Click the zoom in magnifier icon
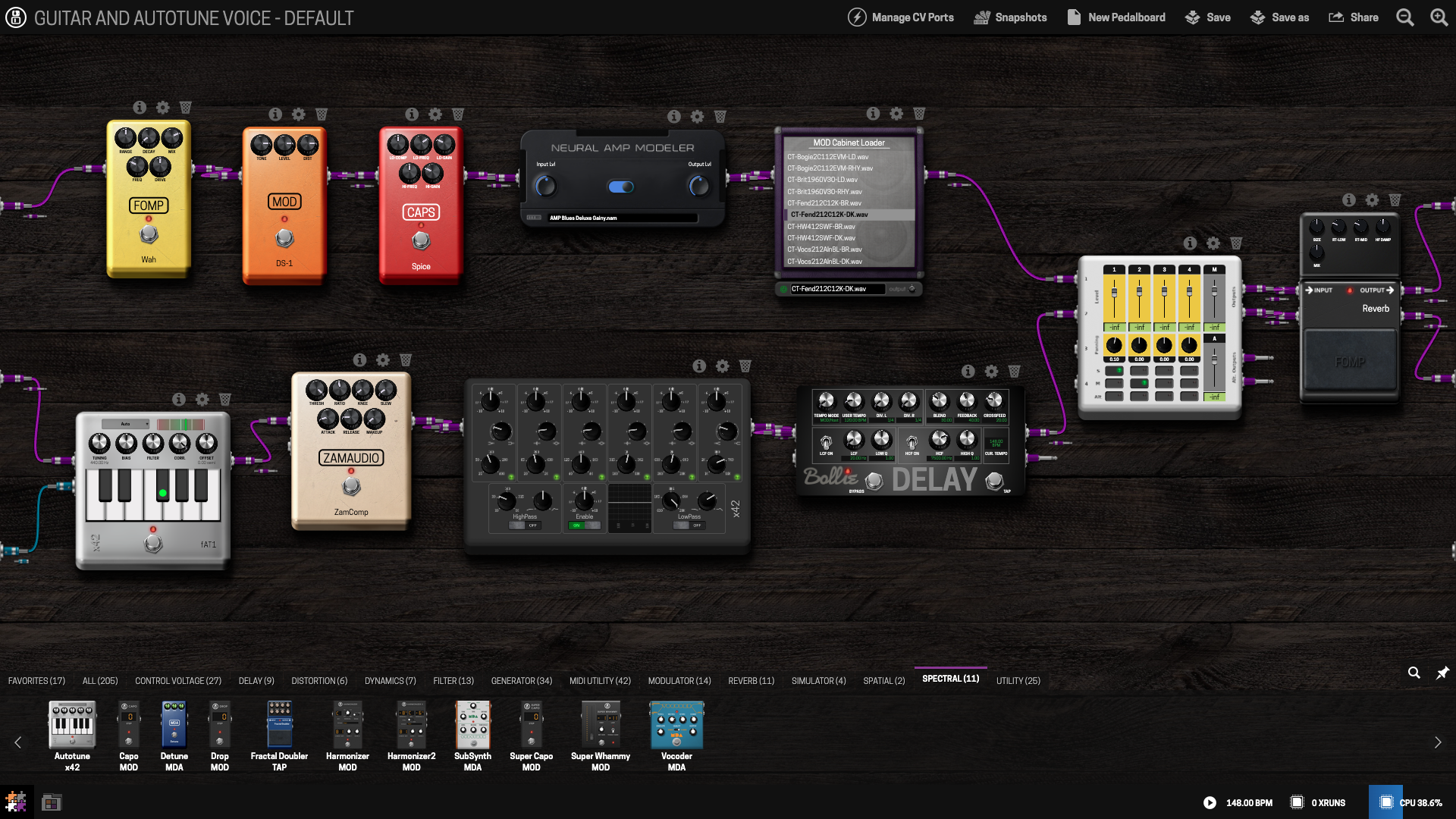1456x819 pixels. [x=1439, y=17]
